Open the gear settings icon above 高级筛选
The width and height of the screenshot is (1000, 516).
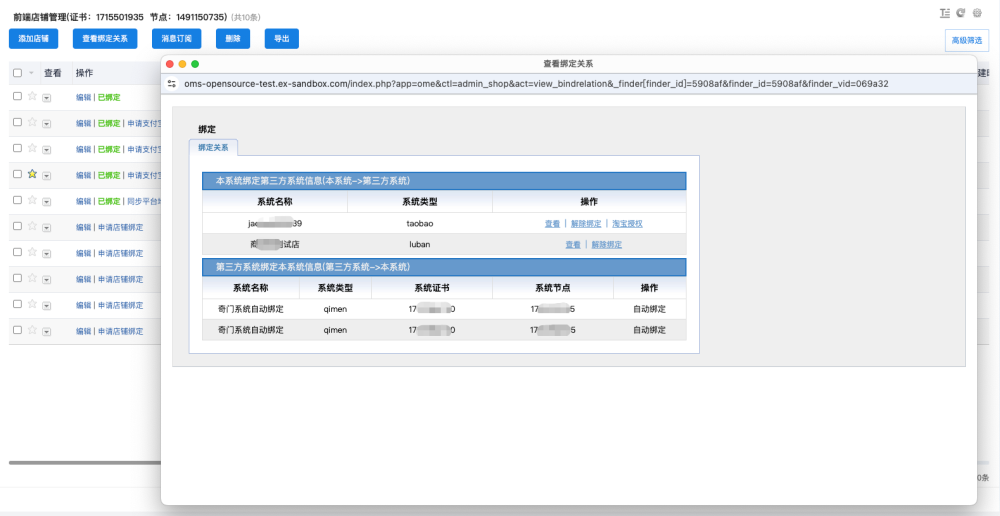pyautogui.click(x=977, y=13)
